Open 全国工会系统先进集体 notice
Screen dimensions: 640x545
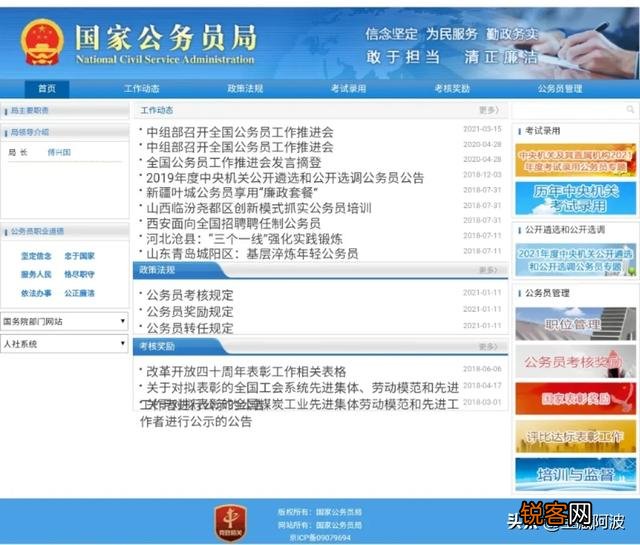click(302, 387)
